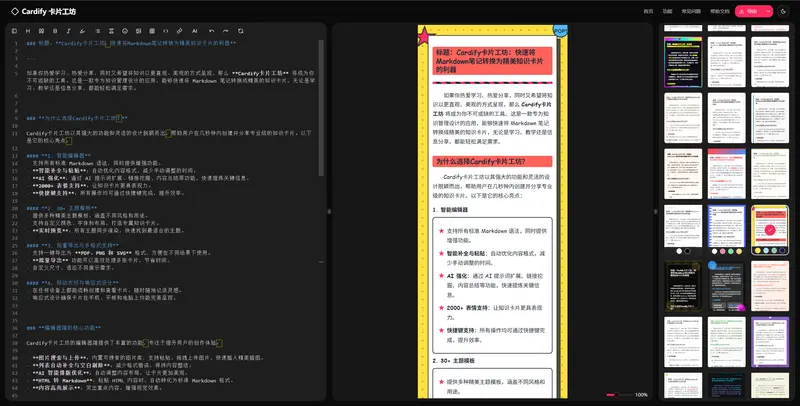
Task: Click the selected yellow pop theme checkmark
Action: [x=770, y=230]
